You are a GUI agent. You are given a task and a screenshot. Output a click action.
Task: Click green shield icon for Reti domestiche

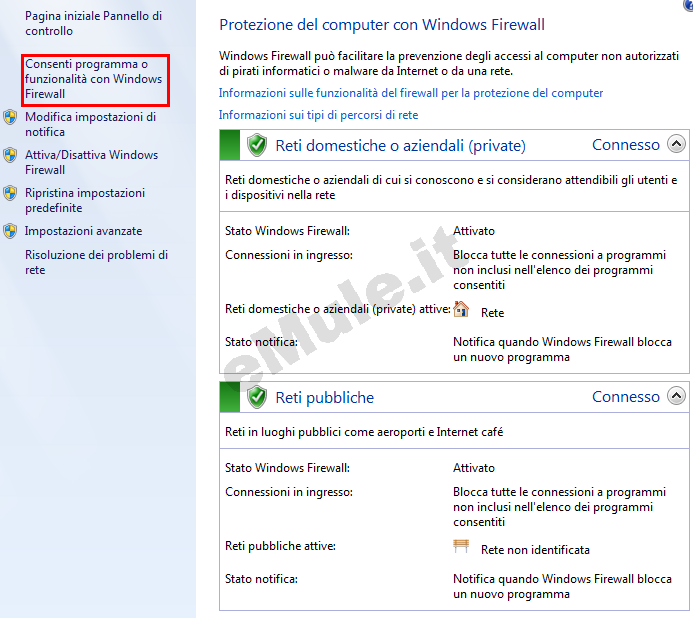point(257,145)
